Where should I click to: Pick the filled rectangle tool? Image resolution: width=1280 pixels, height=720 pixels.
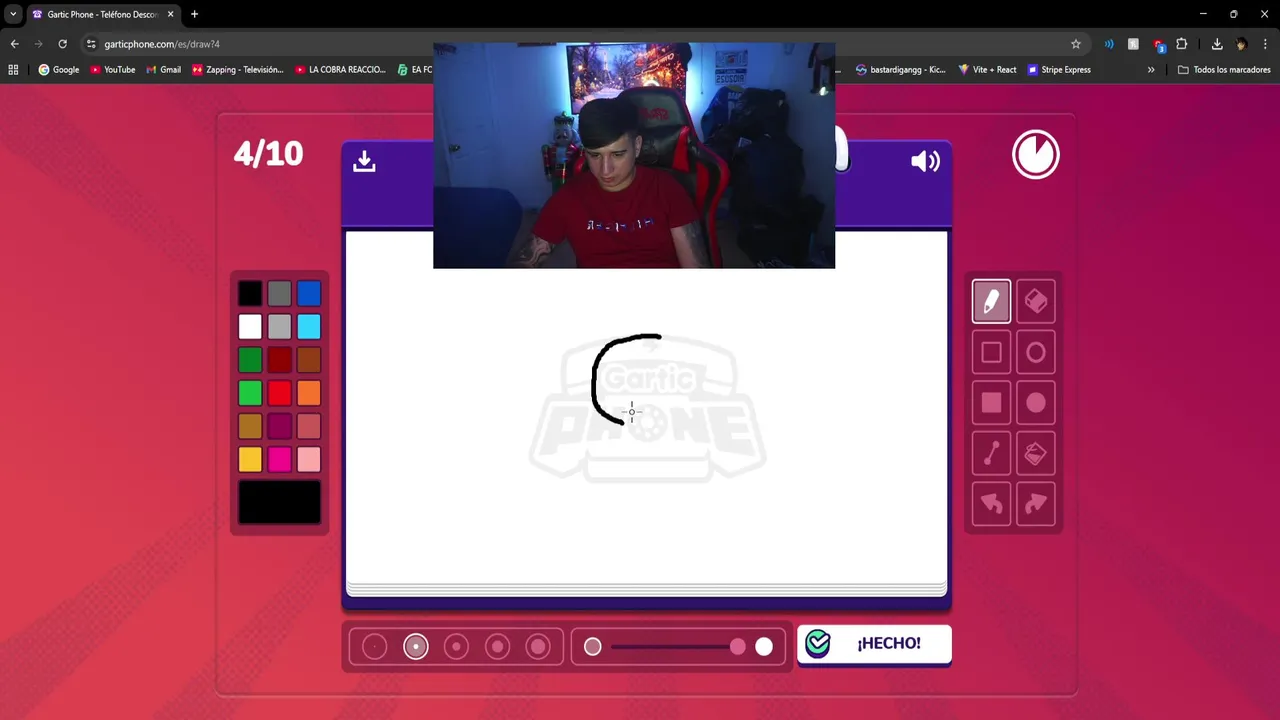[991, 402]
